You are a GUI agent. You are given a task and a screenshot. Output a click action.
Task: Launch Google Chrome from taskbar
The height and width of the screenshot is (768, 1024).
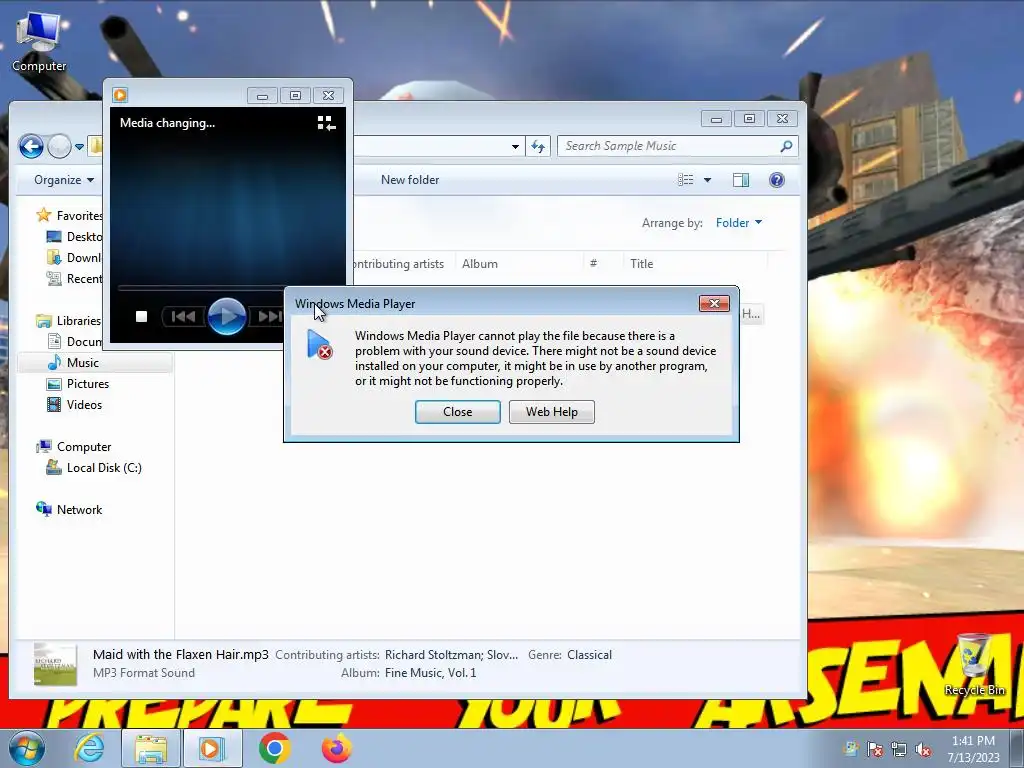pos(274,748)
